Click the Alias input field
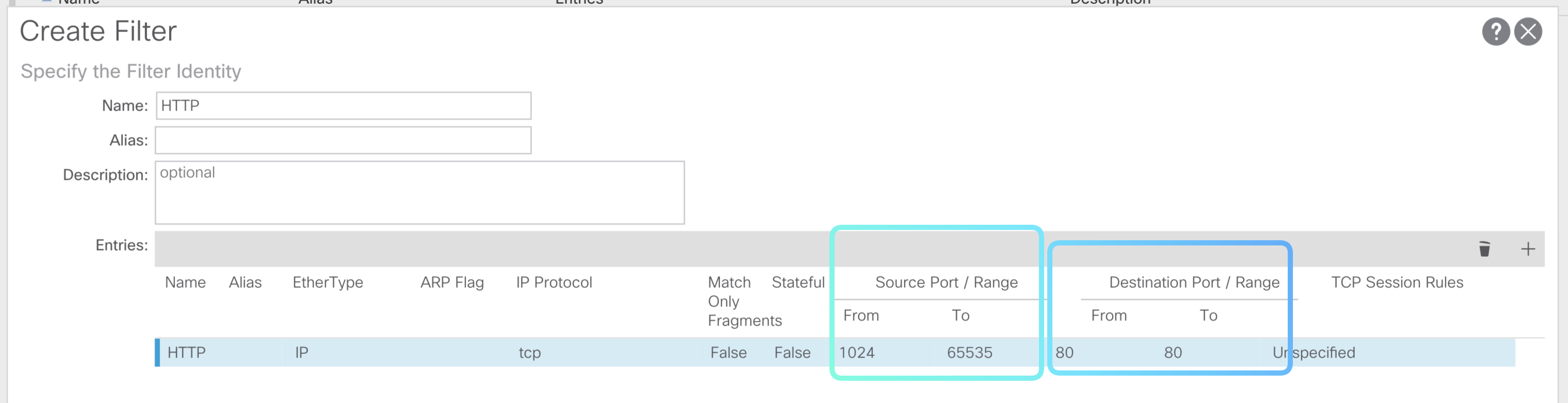 coord(343,140)
